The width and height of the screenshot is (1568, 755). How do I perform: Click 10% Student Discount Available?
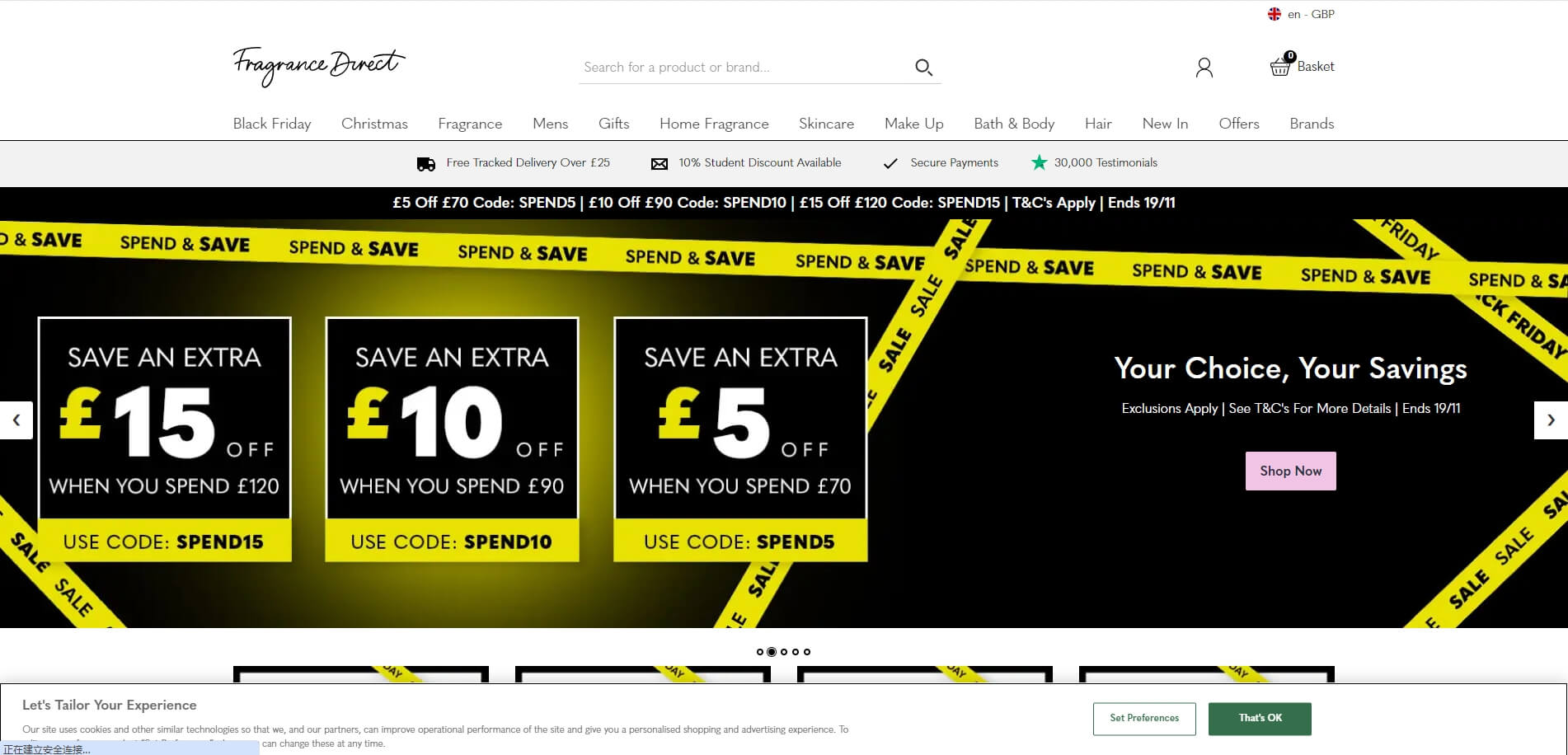pos(760,163)
